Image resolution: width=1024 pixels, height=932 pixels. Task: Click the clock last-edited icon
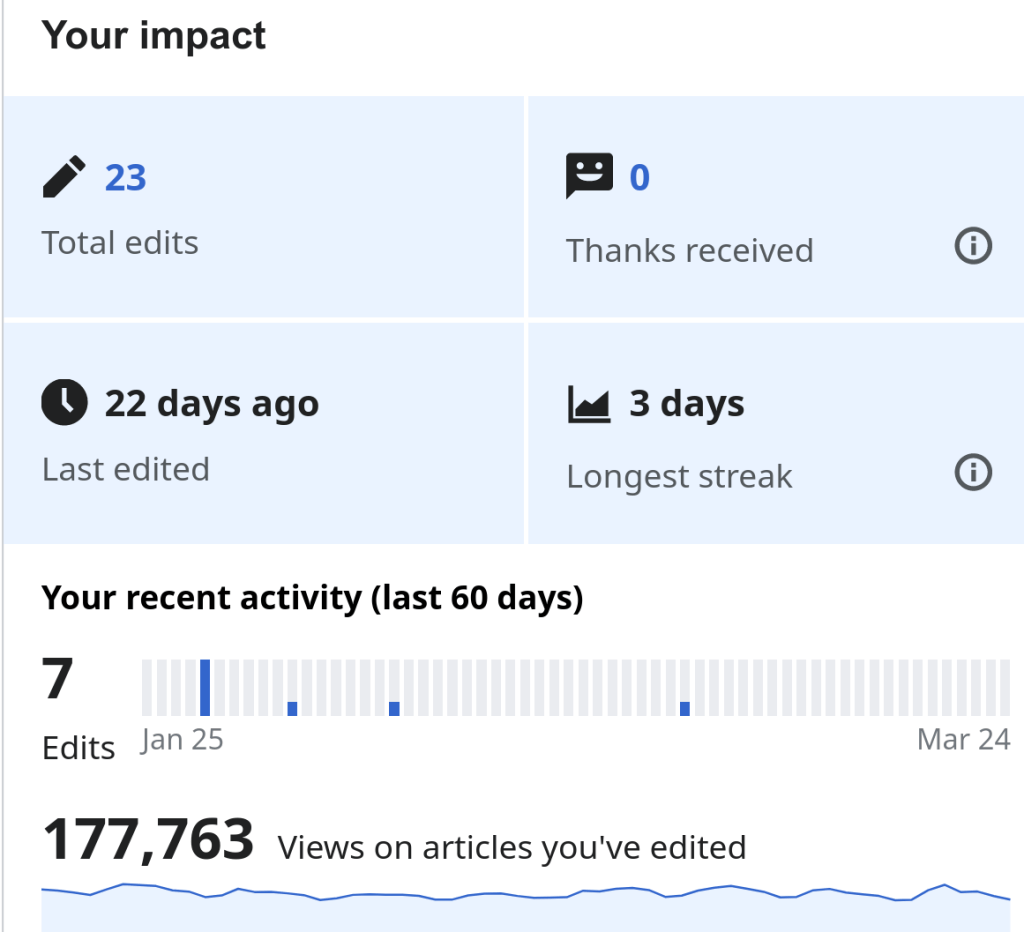coord(64,403)
